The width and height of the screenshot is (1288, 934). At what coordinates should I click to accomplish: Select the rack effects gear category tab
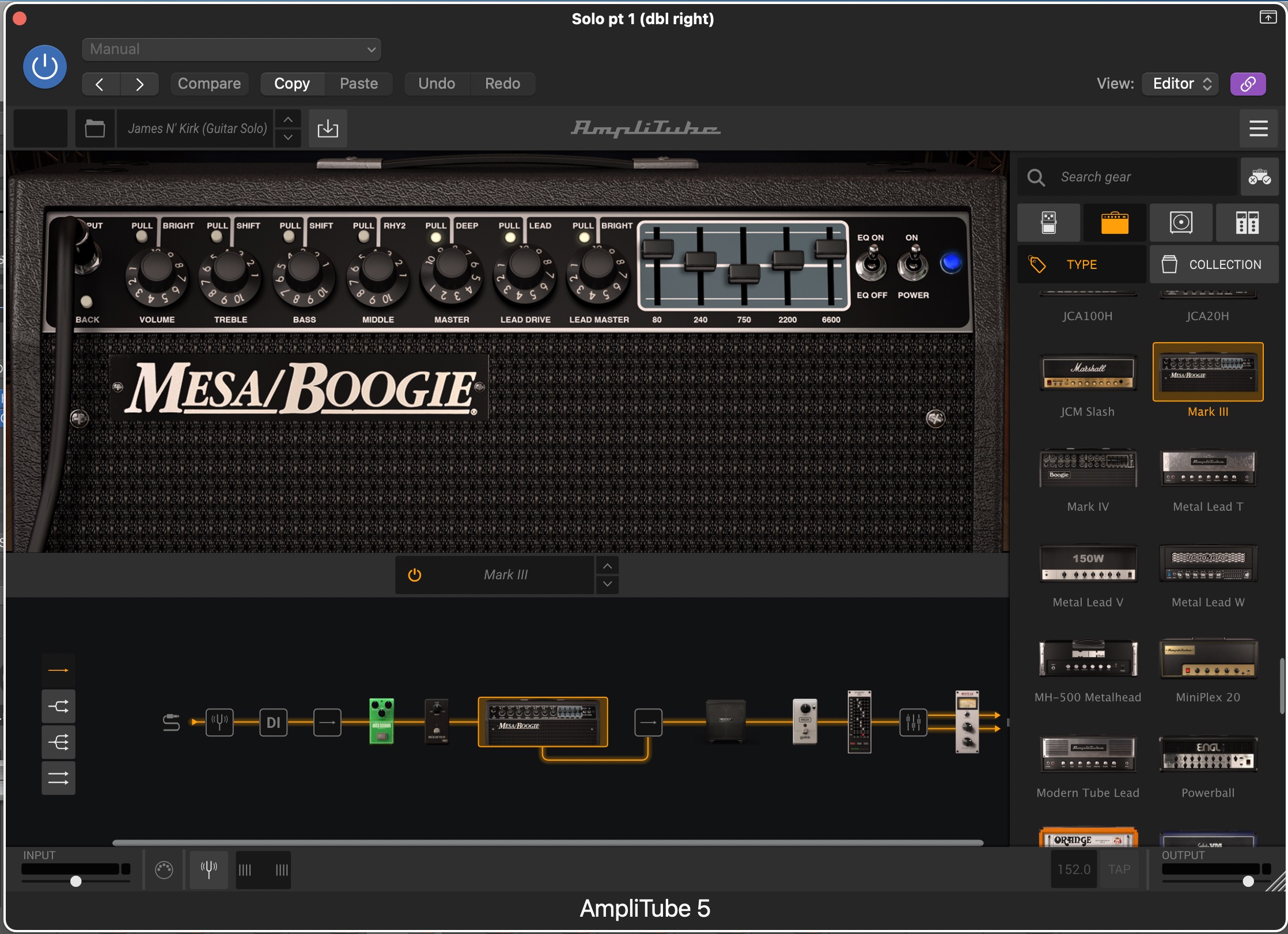point(1247,223)
